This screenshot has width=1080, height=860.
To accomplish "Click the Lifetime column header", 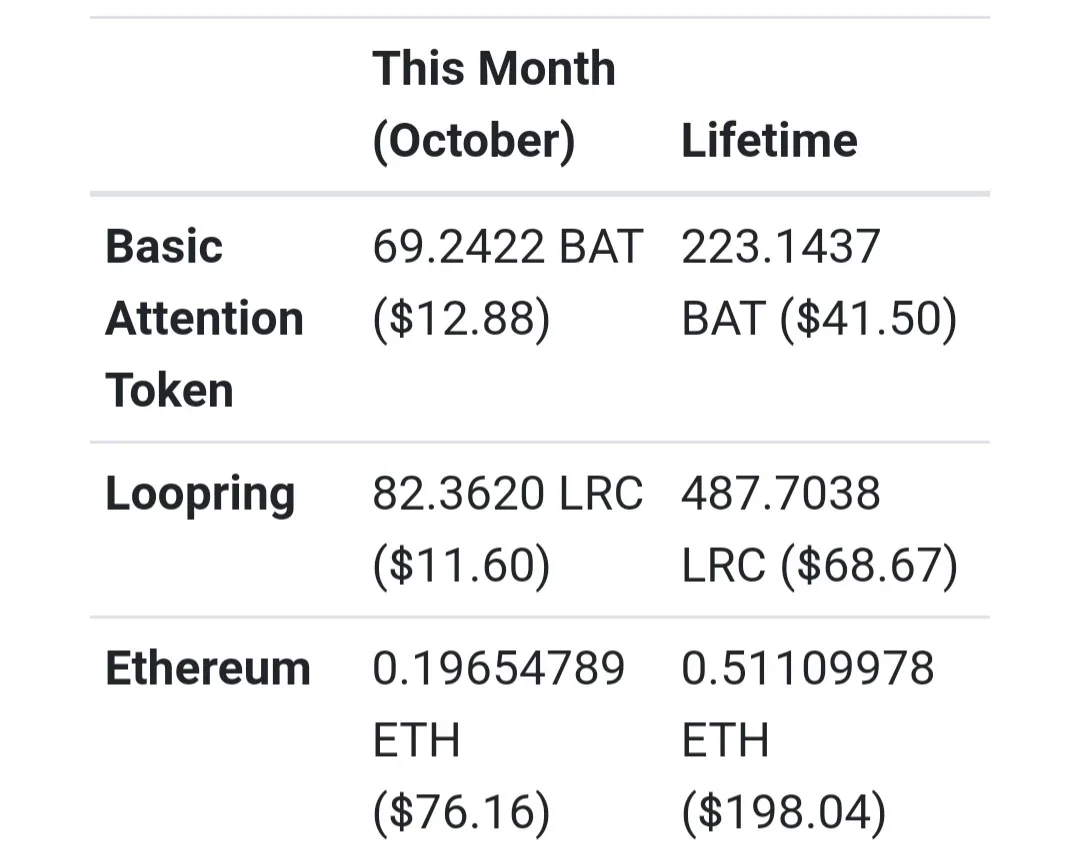I will (769, 140).
